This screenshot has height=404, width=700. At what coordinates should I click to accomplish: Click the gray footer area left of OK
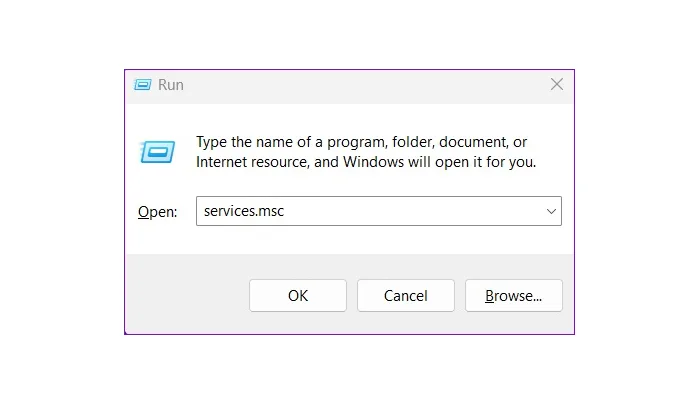tap(185, 295)
